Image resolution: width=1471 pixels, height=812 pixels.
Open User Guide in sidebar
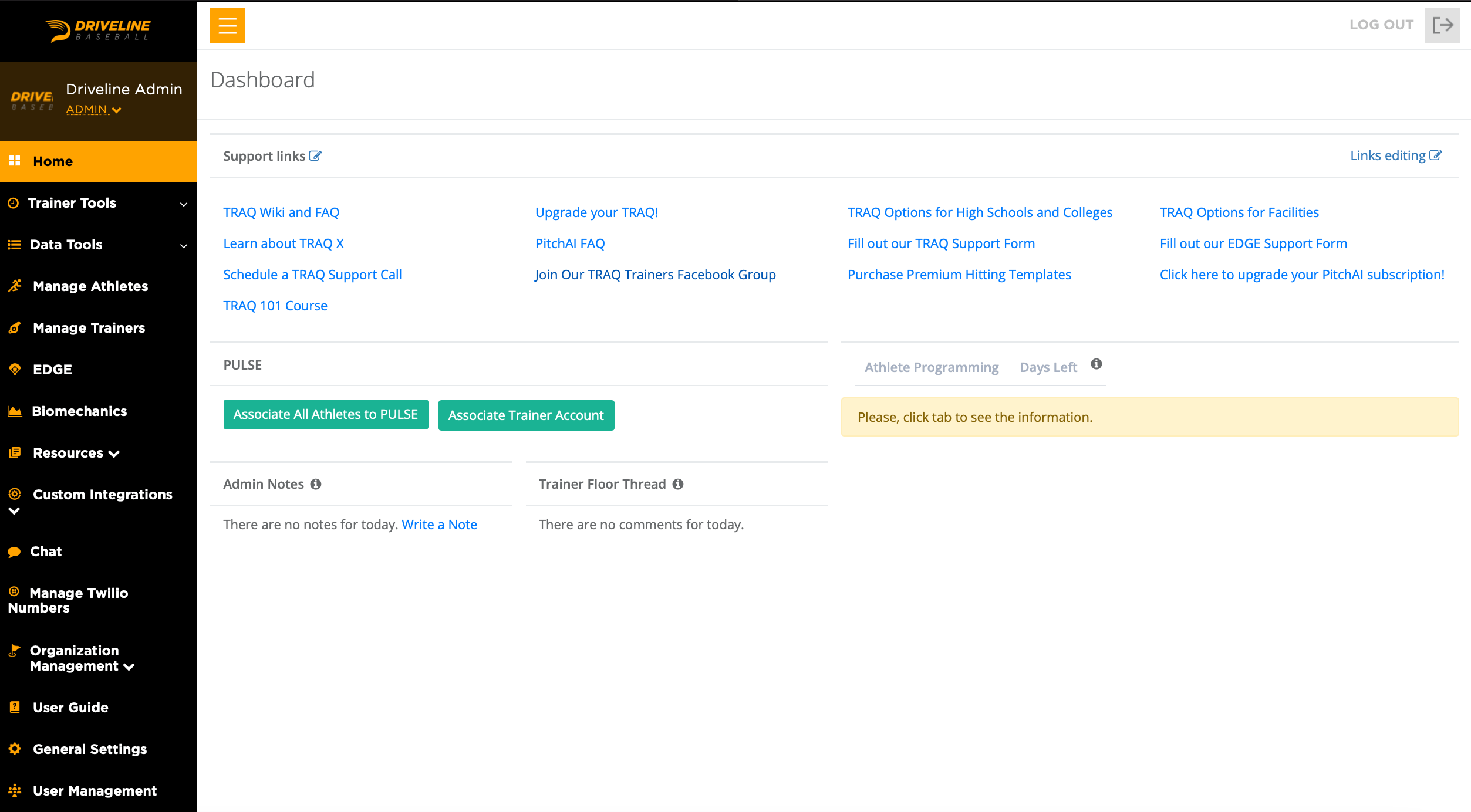coord(99,707)
